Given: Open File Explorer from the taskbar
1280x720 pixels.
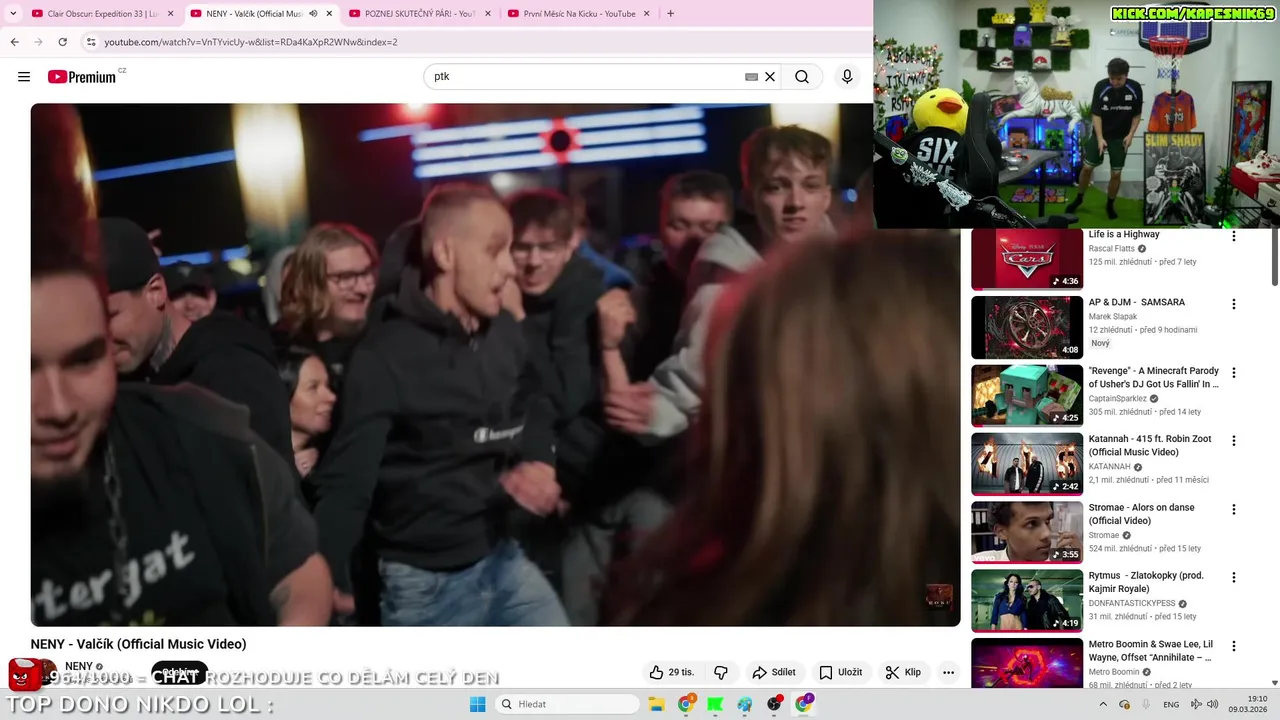Looking at the screenshot, I should [656, 704].
